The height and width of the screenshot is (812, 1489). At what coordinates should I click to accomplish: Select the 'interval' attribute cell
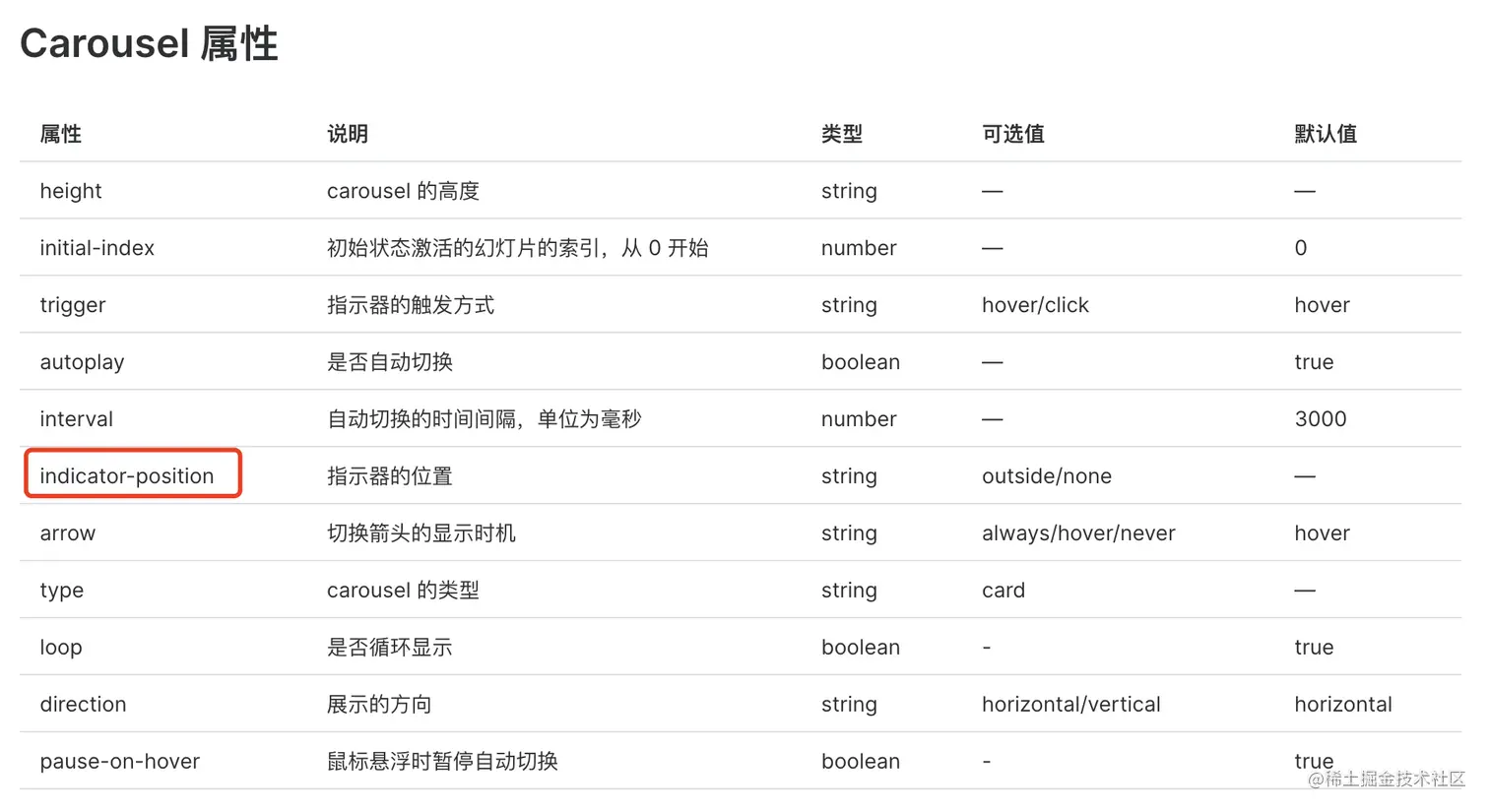point(77,419)
